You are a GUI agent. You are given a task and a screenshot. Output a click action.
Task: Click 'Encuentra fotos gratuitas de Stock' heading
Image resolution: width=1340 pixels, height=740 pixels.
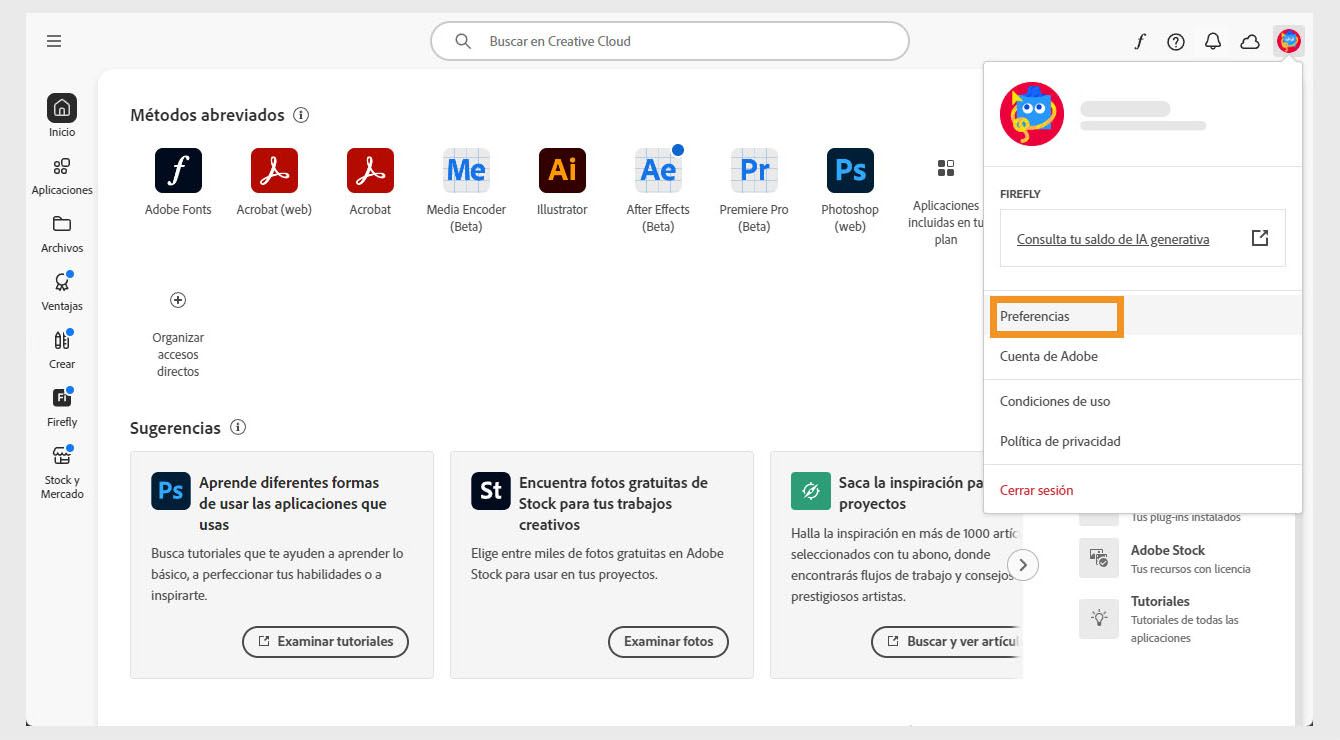[613, 503]
